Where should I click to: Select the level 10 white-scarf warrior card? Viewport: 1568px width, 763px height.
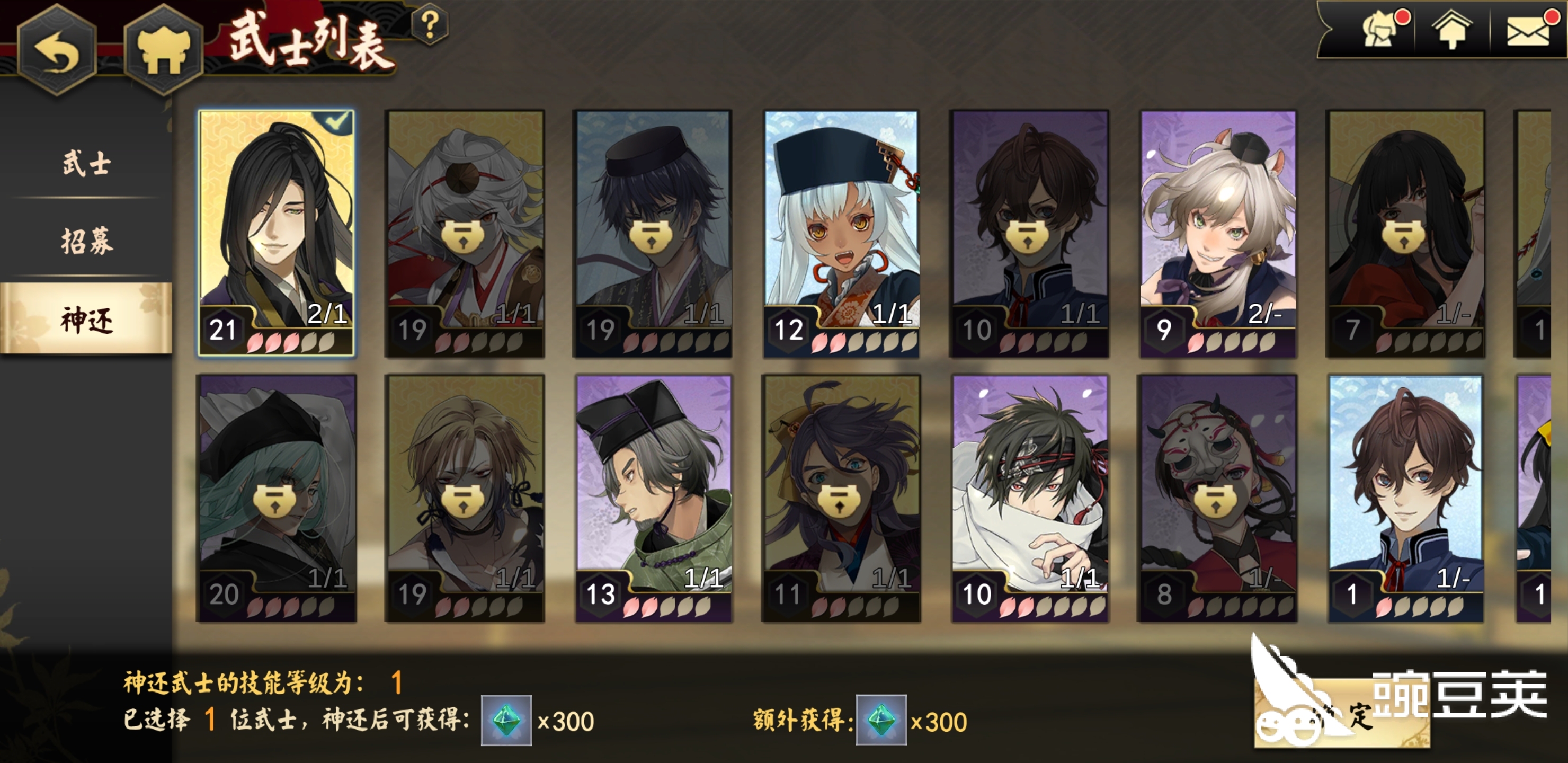tap(1029, 498)
